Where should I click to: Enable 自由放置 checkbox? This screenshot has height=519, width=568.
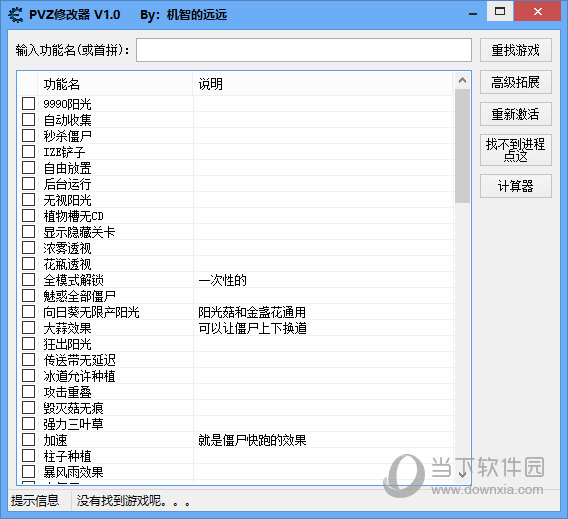pyautogui.click(x=28, y=168)
